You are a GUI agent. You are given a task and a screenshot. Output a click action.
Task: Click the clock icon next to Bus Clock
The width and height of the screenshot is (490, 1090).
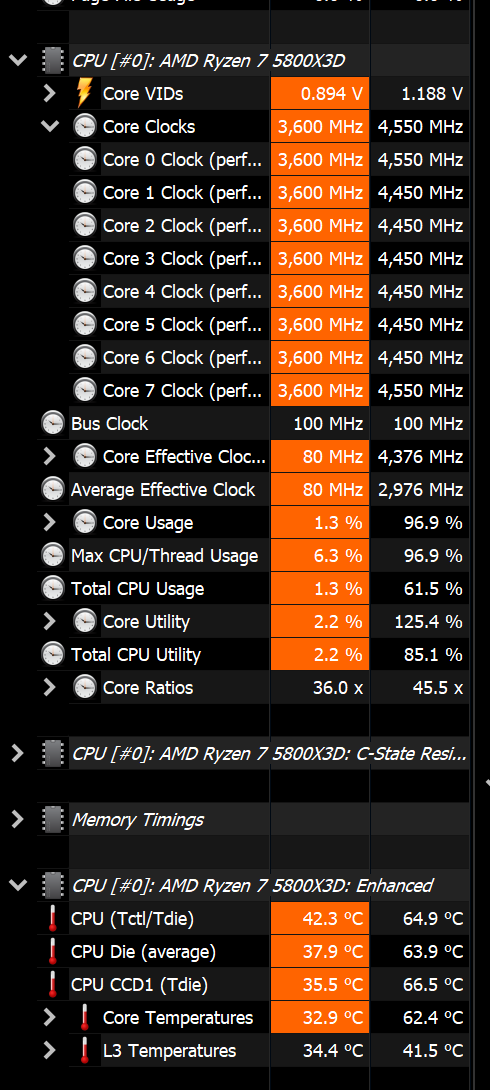coord(53,423)
